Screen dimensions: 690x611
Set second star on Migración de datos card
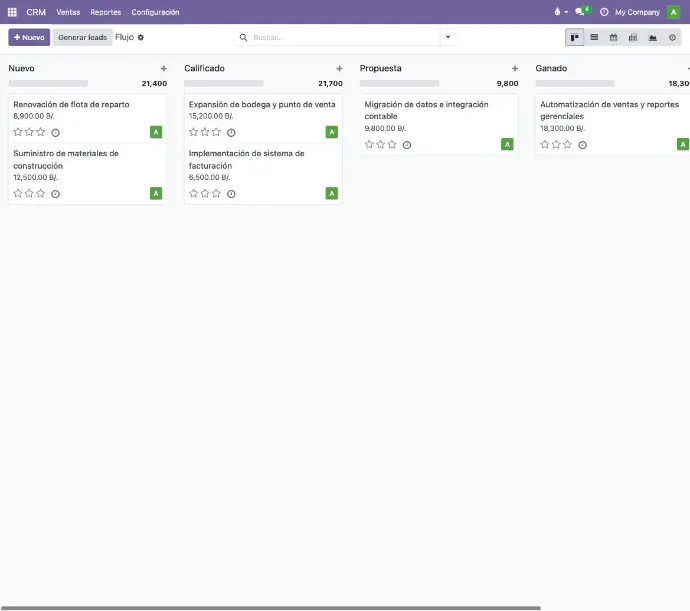pyautogui.click(x=381, y=144)
